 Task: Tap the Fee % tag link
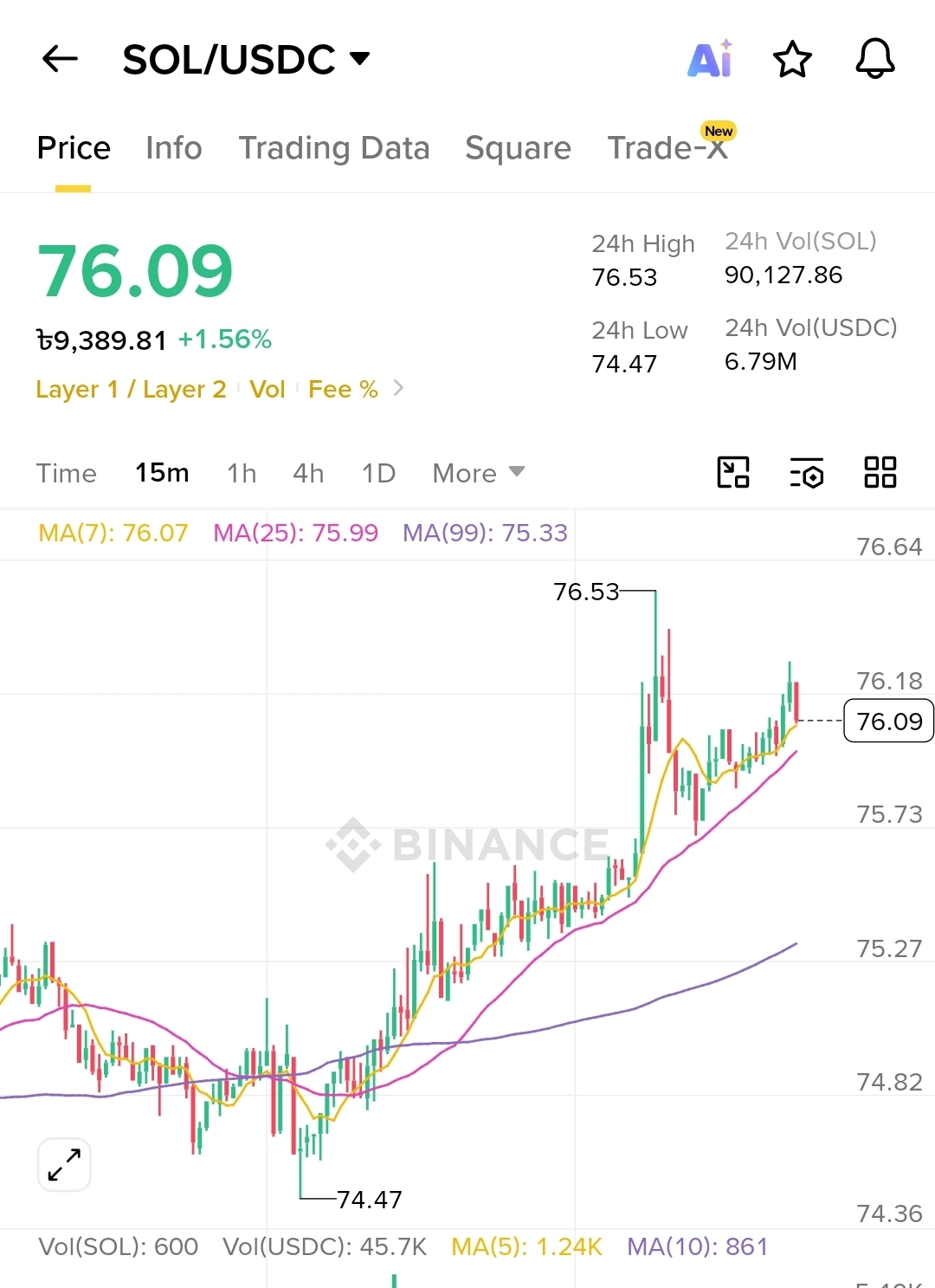point(343,389)
